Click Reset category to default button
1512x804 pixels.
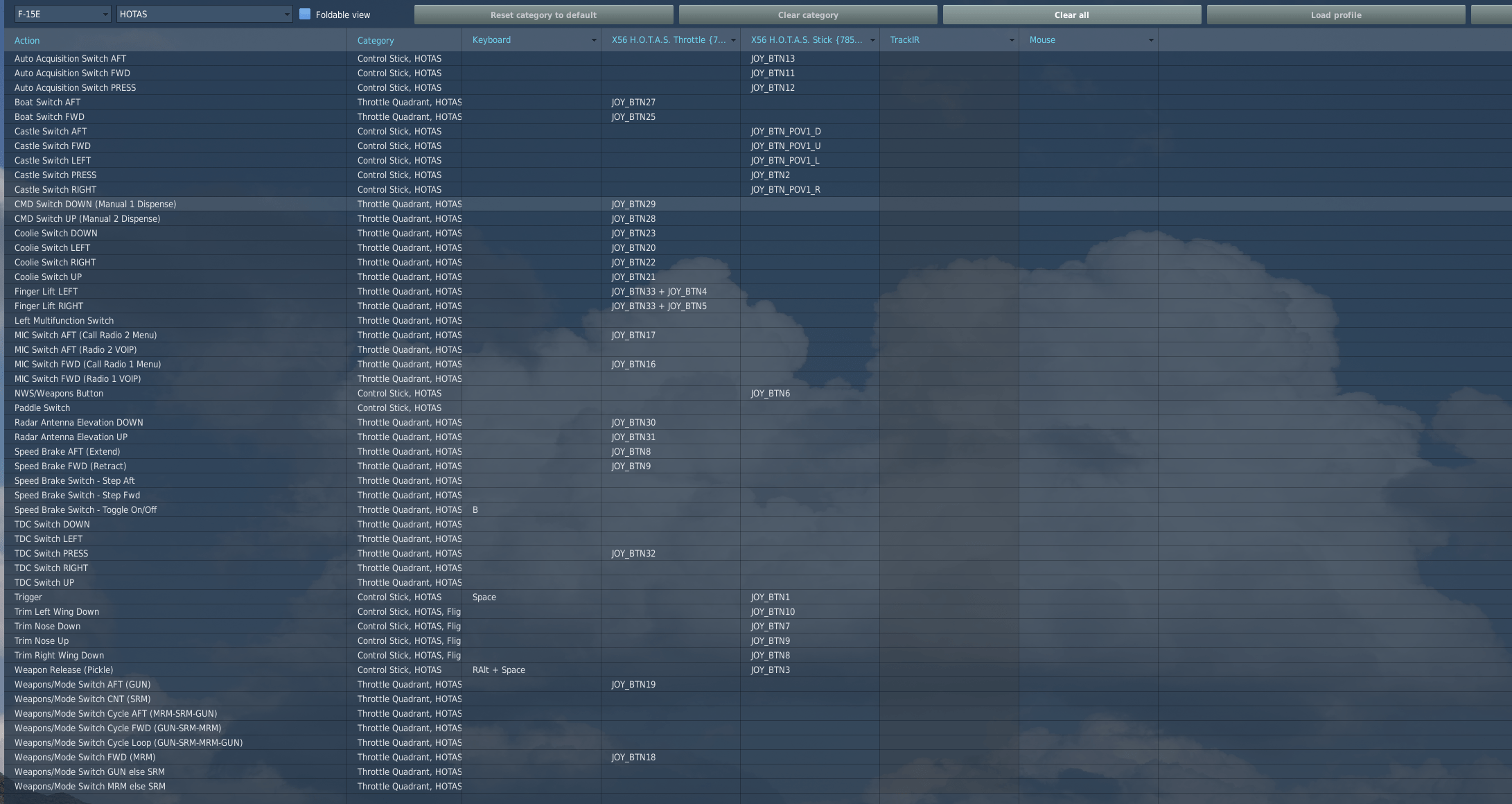pyautogui.click(x=543, y=15)
